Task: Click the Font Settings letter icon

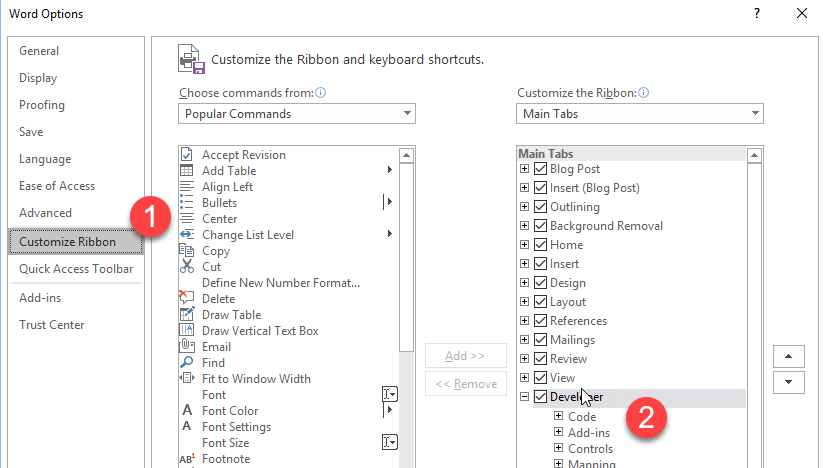Action: [x=186, y=426]
